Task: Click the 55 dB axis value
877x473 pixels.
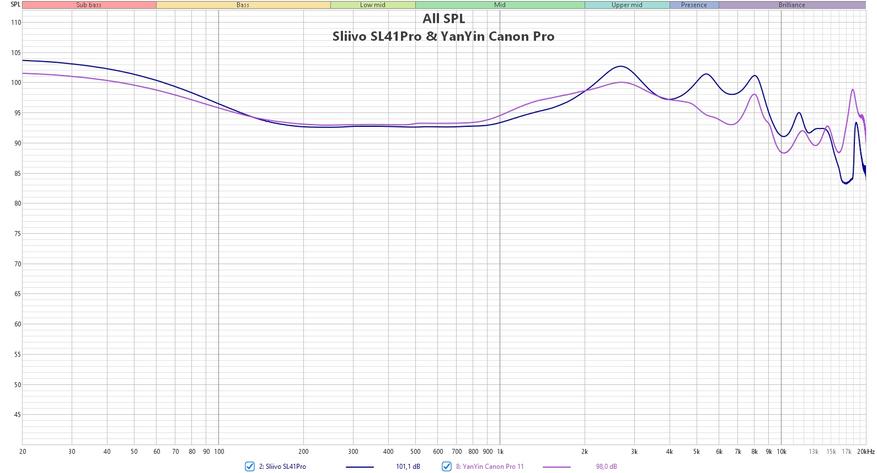Action: pos(17,354)
